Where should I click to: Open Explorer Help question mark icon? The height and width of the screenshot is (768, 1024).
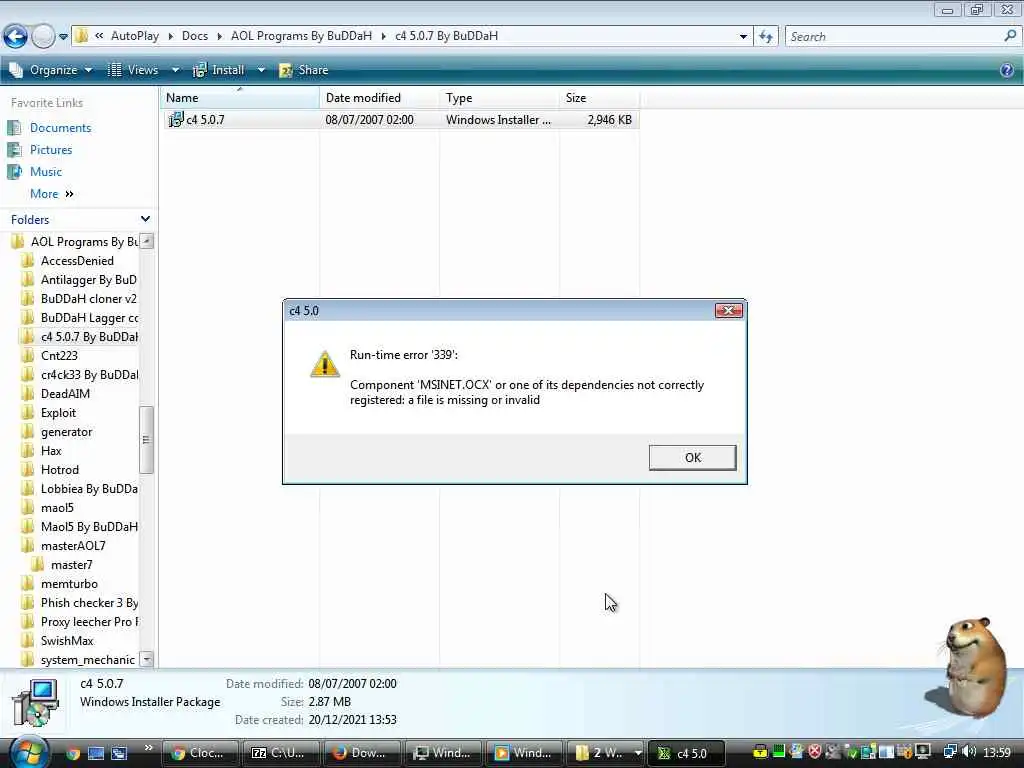(1007, 70)
